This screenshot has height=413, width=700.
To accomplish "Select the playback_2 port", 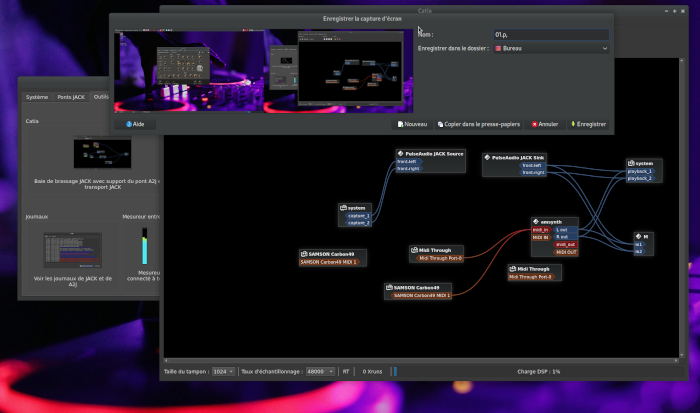I will click(641, 179).
